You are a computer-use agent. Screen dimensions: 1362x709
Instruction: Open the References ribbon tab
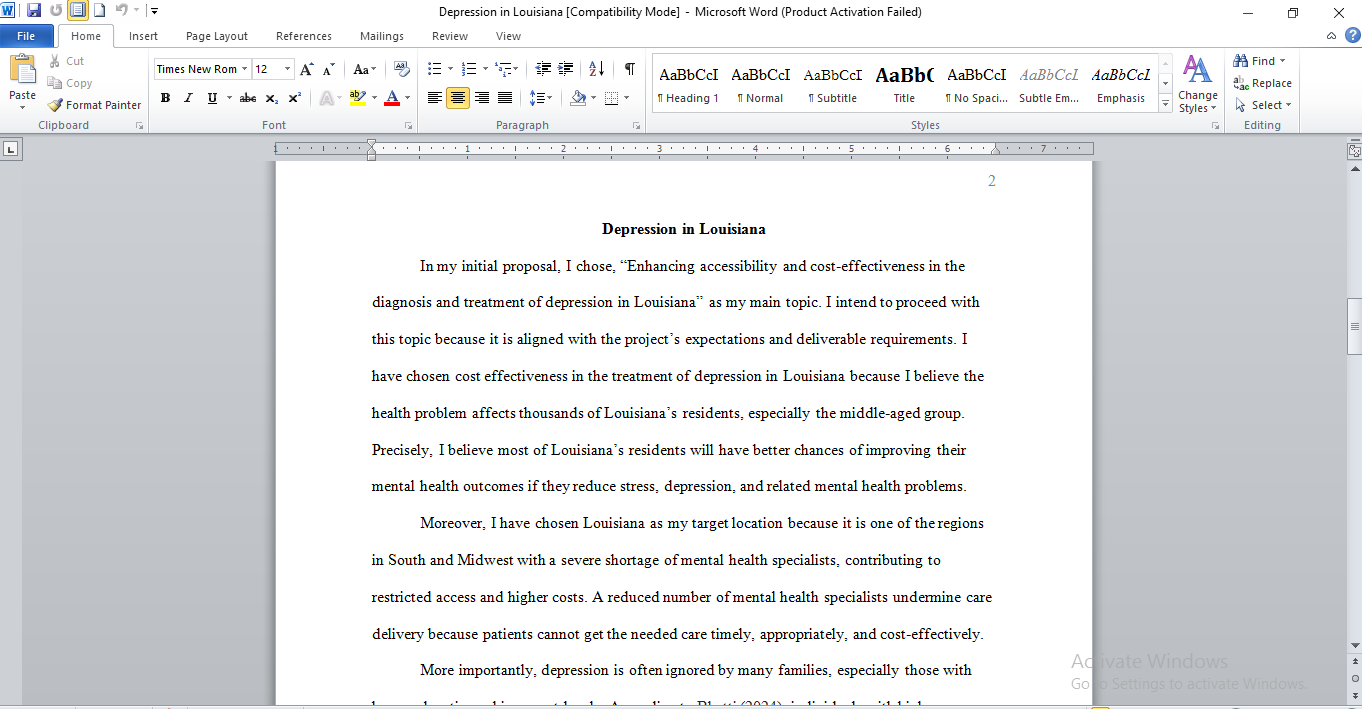tap(304, 36)
